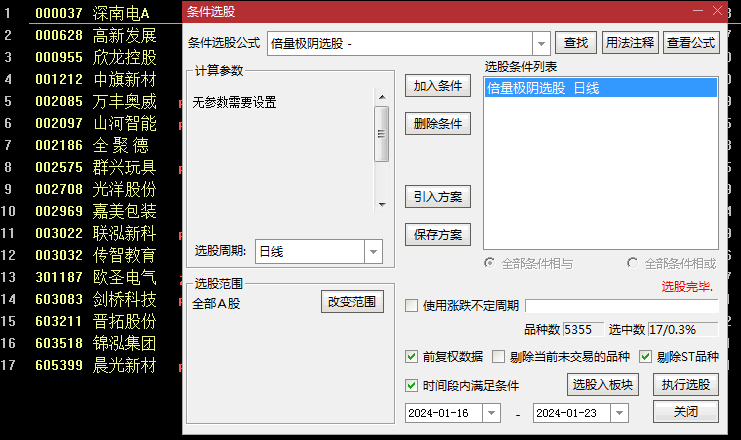Click 选股入板块 button

coord(603,385)
